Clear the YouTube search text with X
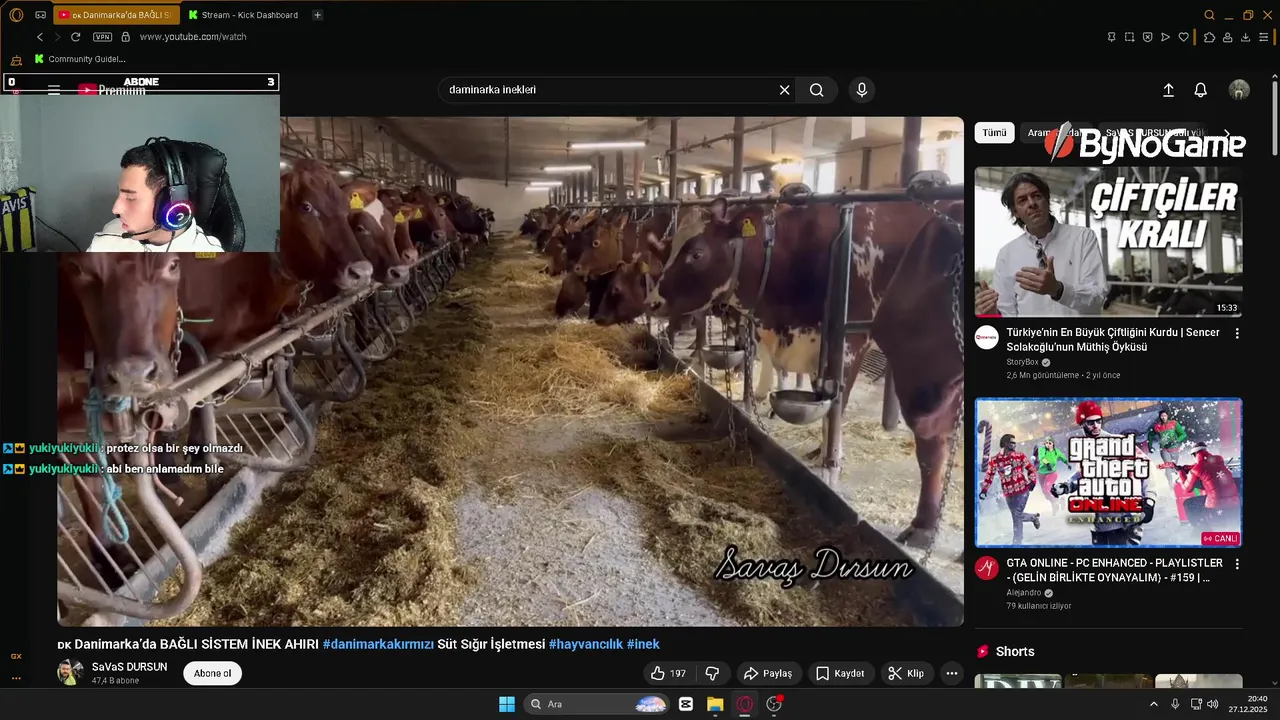Viewport: 1280px width, 720px height. [x=785, y=90]
